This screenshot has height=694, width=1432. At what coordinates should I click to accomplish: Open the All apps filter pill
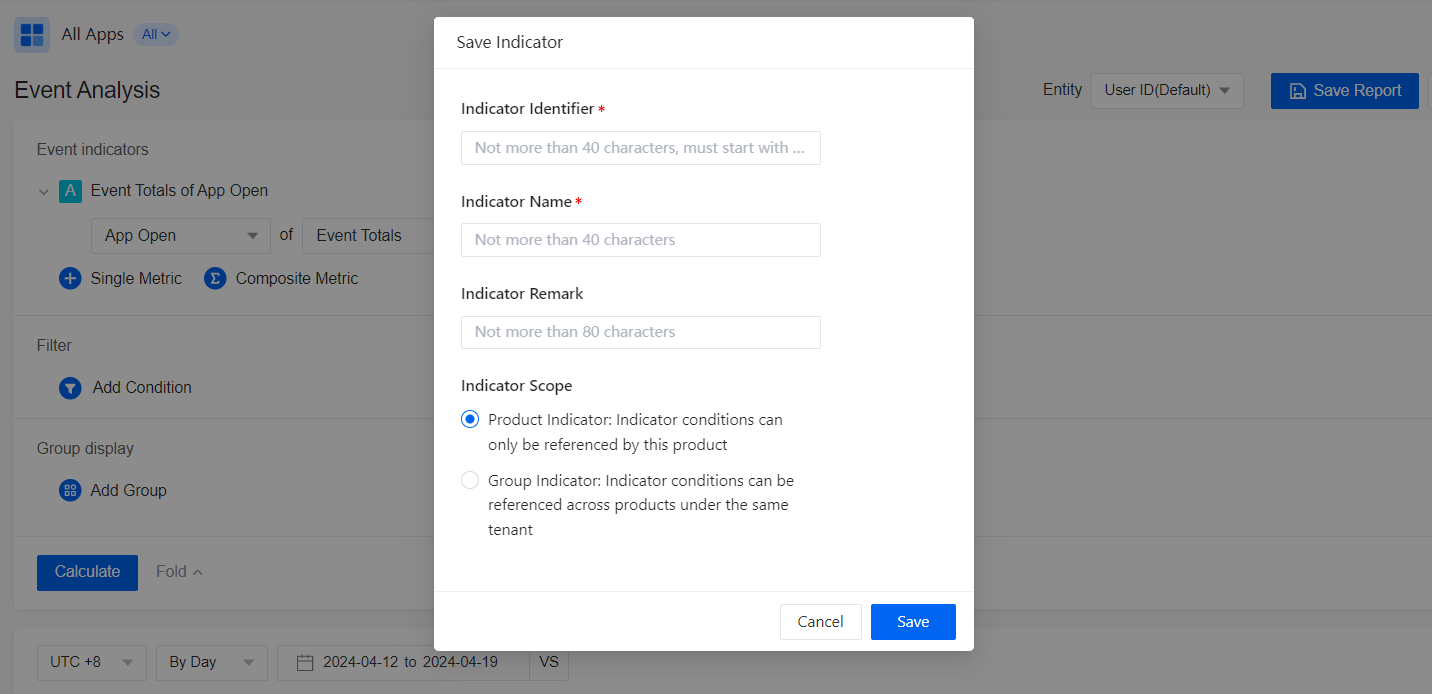tap(156, 34)
